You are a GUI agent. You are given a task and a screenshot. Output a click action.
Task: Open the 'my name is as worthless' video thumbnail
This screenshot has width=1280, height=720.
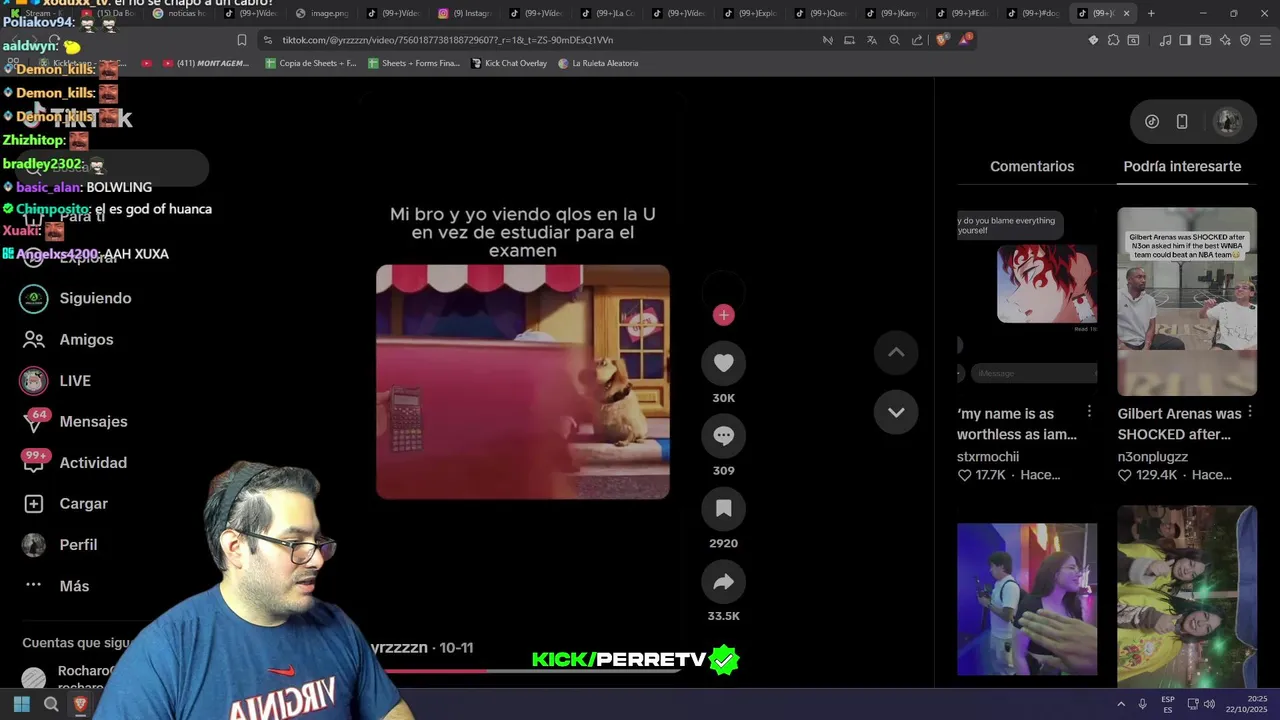pos(1027,301)
